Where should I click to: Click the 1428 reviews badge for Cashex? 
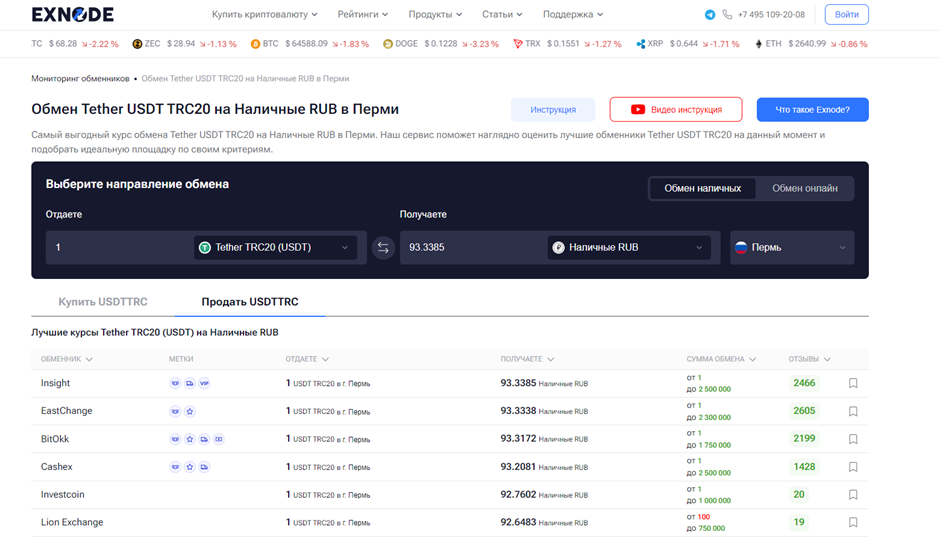click(804, 467)
